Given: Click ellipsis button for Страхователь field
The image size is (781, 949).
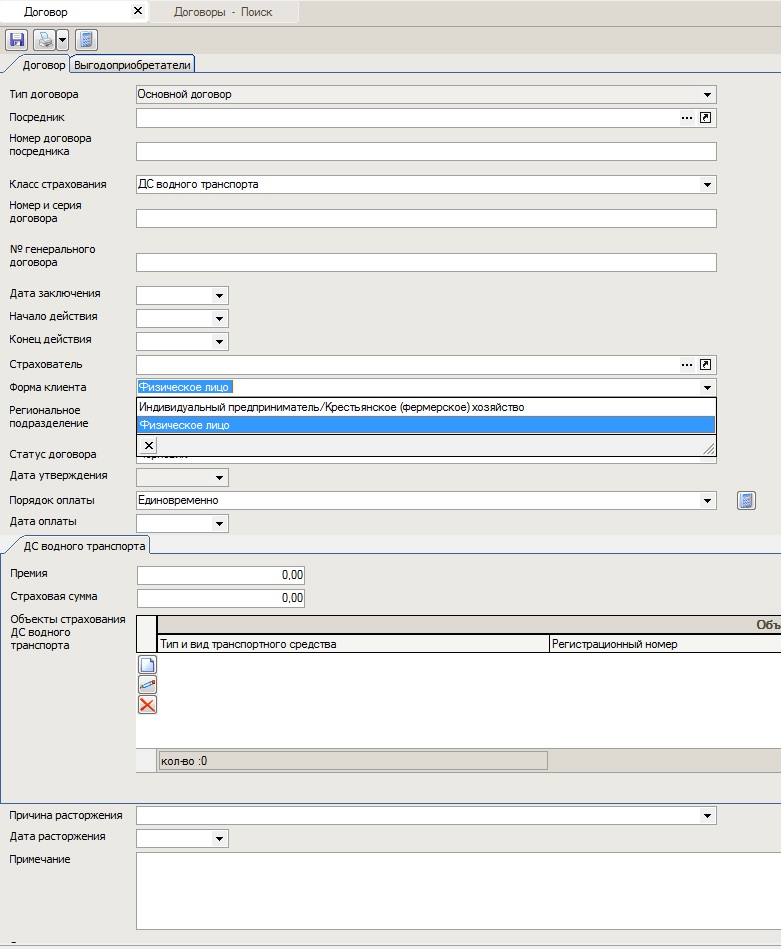Looking at the screenshot, I should click(687, 365).
